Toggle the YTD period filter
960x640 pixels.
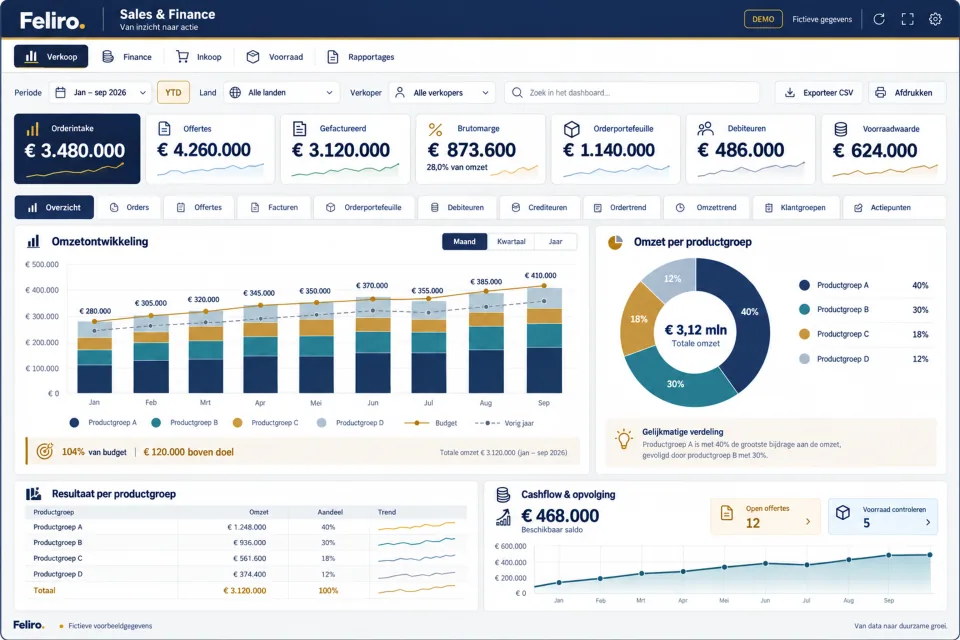pos(173,92)
